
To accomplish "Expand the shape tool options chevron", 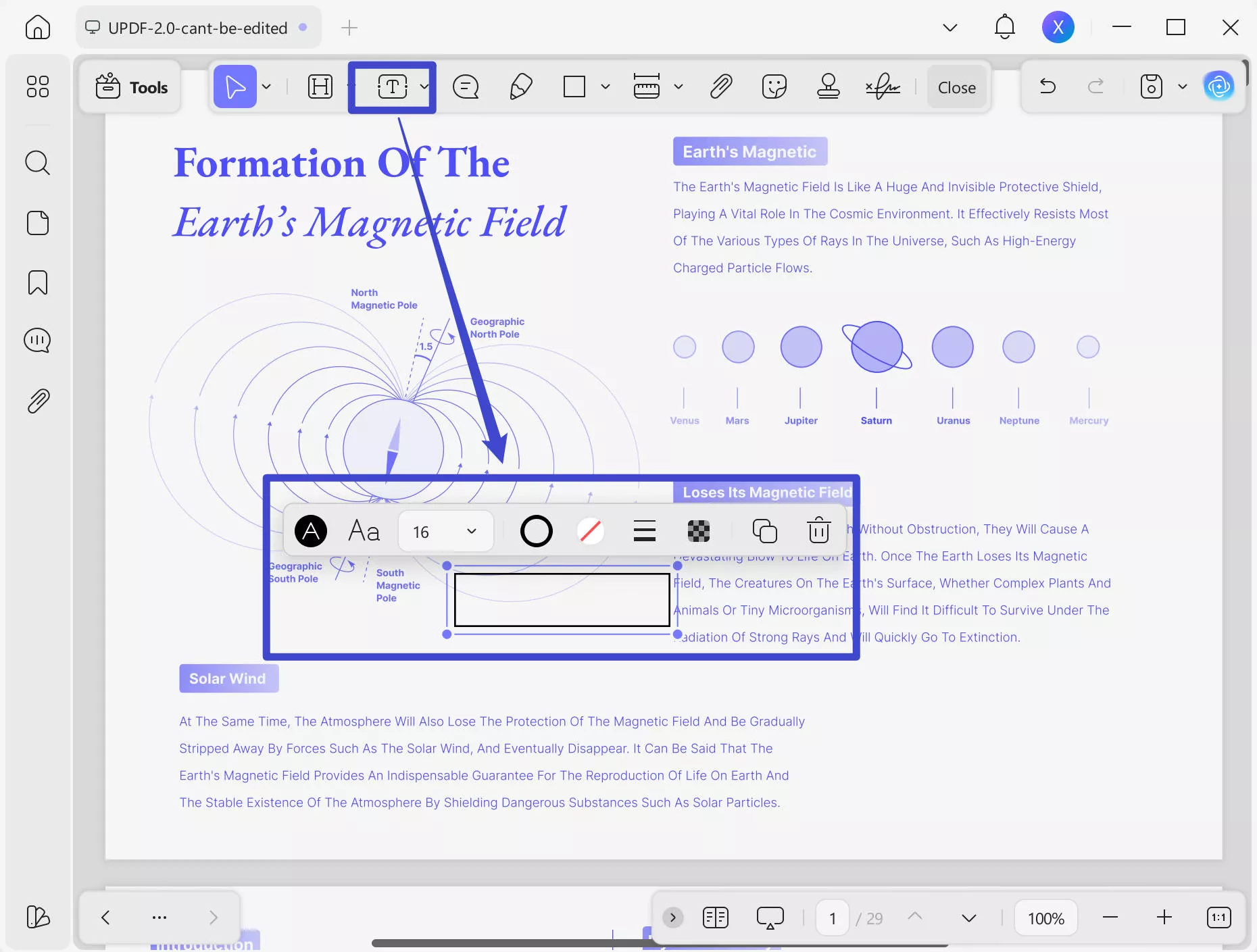I will click(605, 86).
